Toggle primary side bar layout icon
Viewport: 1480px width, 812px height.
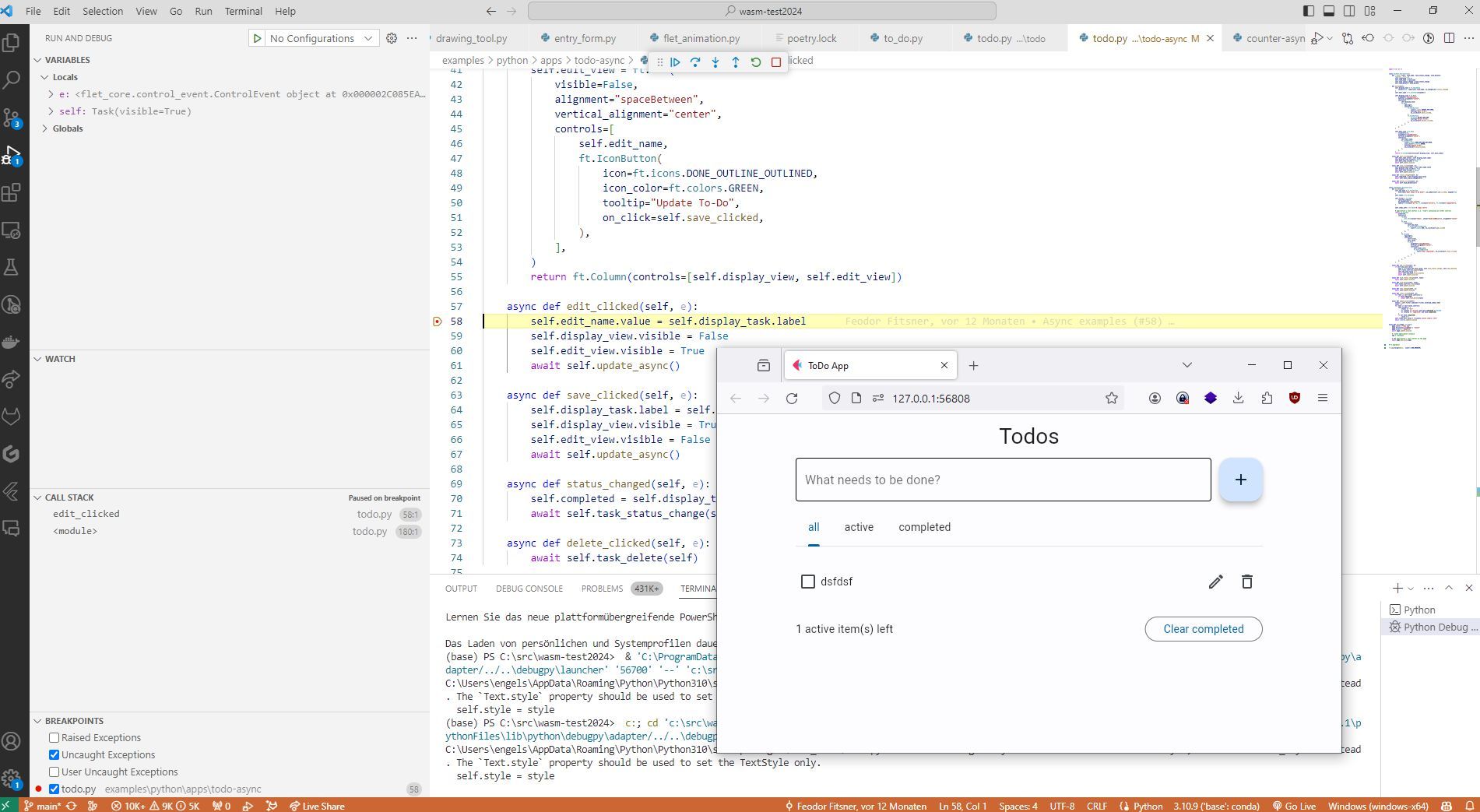[x=1309, y=11]
